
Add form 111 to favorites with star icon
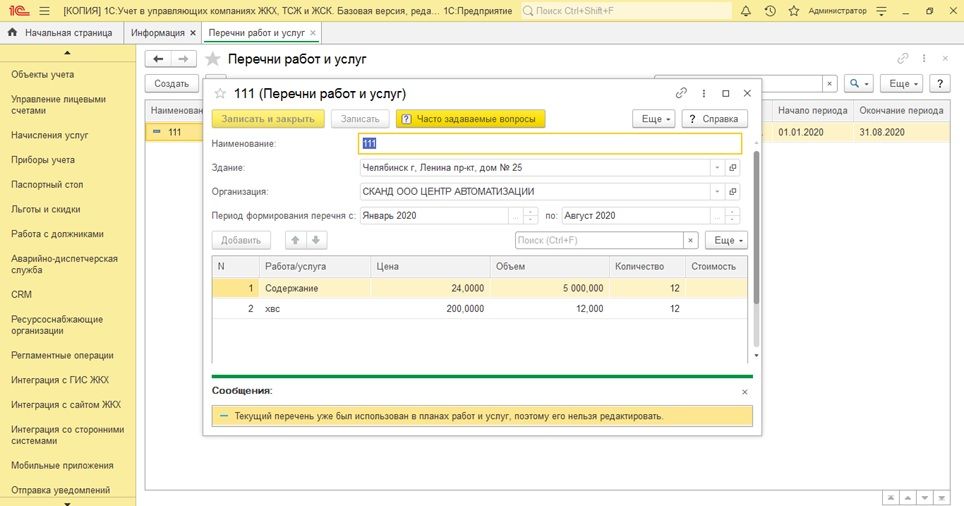220,94
